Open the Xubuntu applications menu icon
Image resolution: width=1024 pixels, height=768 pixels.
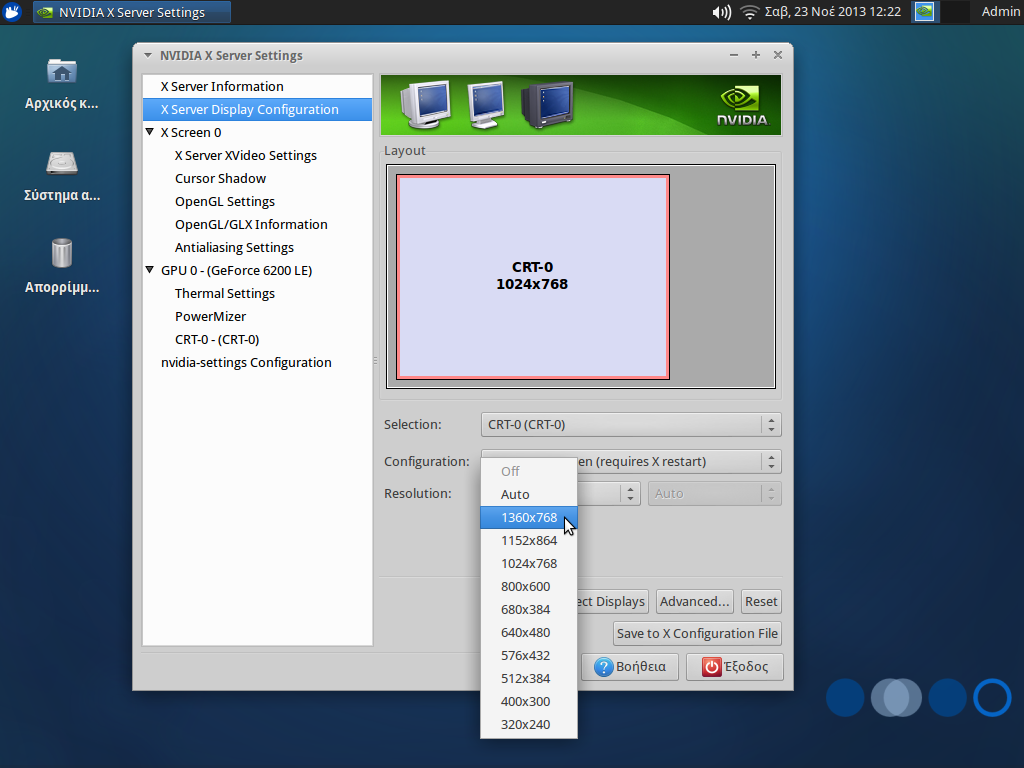pos(12,12)
